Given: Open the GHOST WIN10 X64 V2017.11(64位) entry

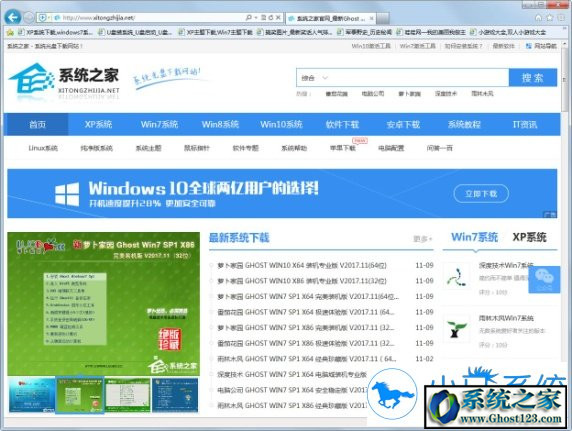Looking at the screenshot, I should pyautogui.click(x=302, y=265).
